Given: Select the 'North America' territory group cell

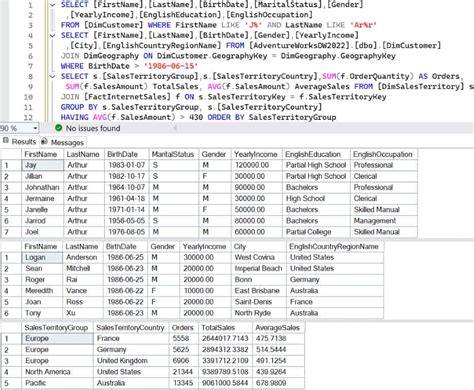Looking at the screenshot, I should 58,372.
